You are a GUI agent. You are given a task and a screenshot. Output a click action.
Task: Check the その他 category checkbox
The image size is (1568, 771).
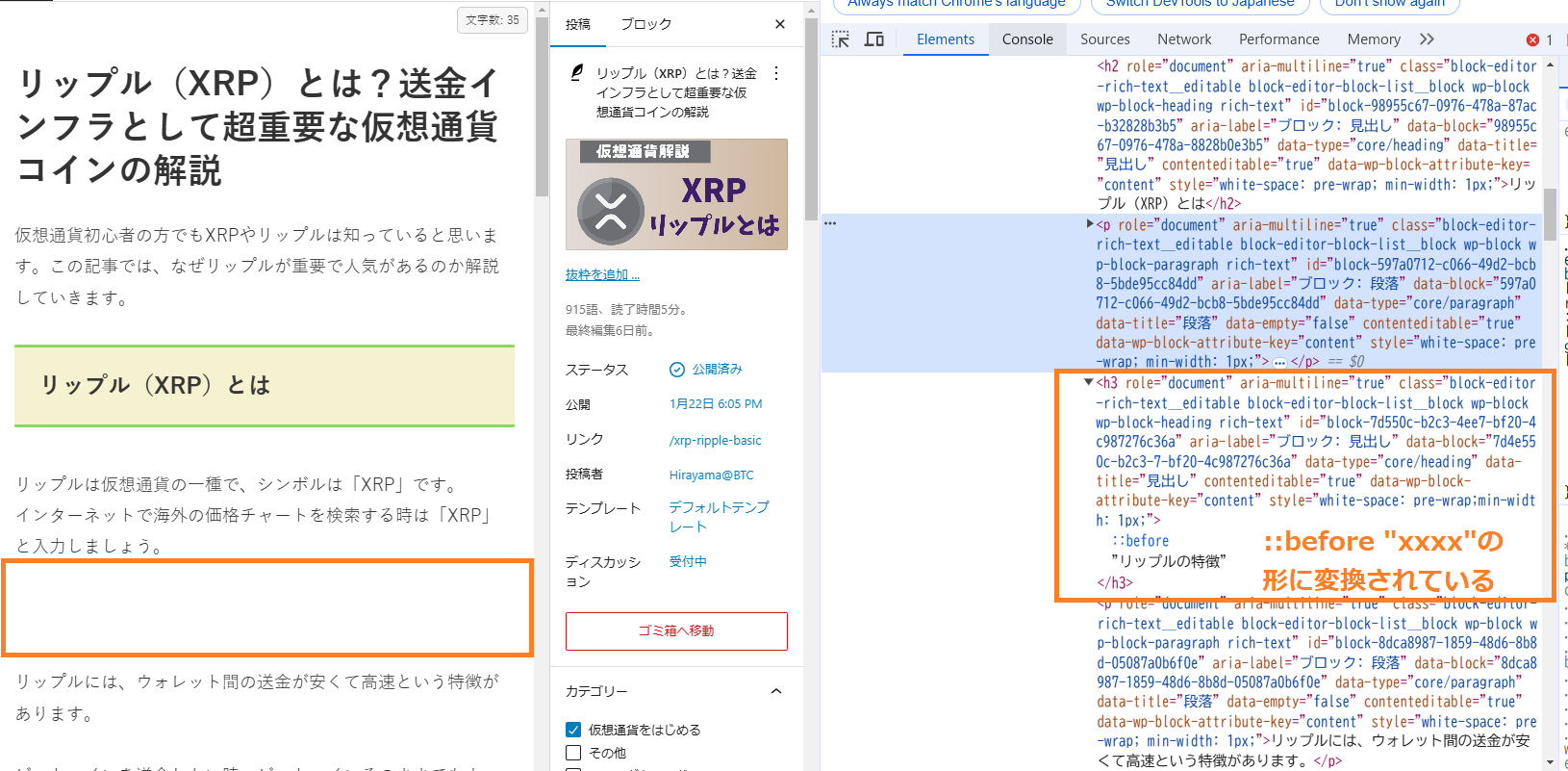tap(573, 753)
